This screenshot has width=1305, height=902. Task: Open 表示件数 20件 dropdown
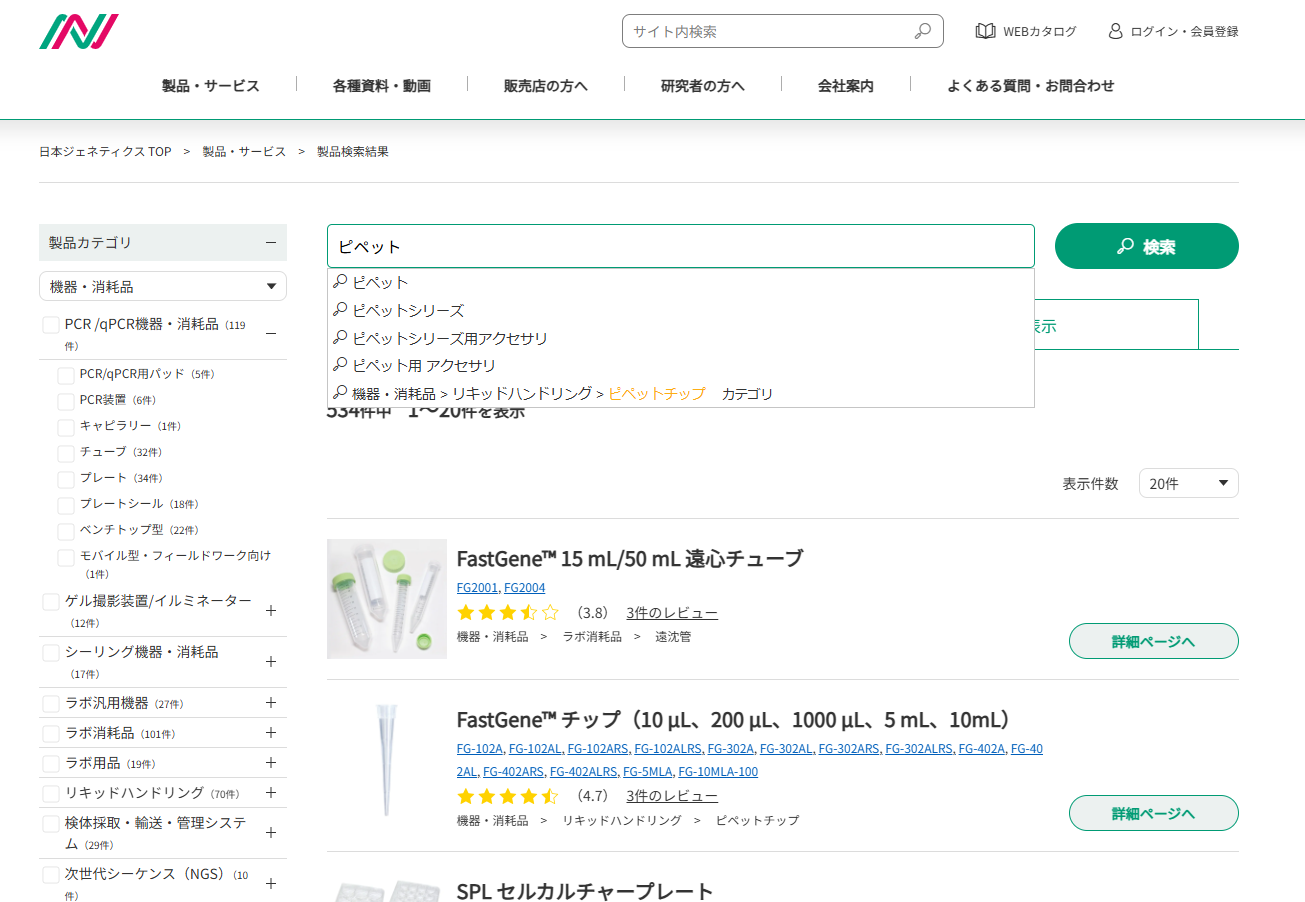point(1189,483)
